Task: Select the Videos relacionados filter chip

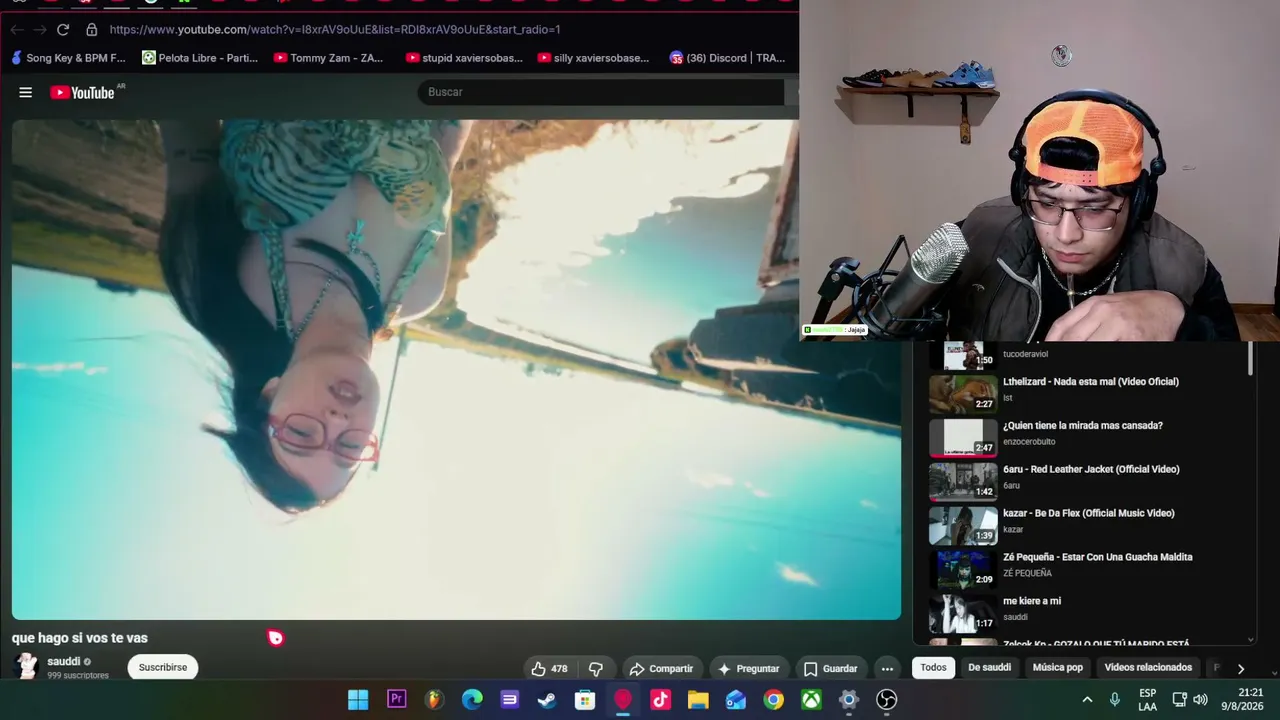Action: (1148, 667)
